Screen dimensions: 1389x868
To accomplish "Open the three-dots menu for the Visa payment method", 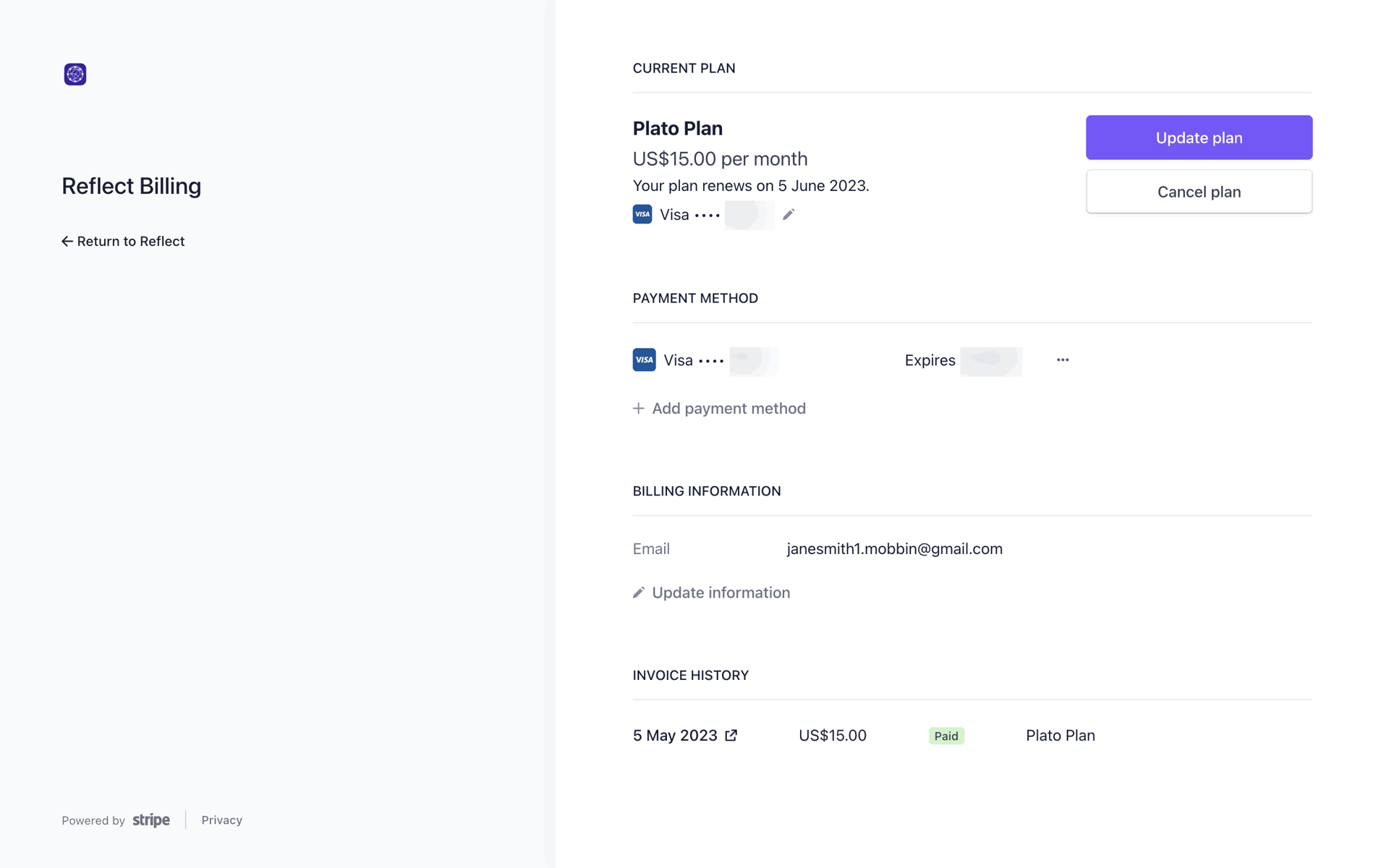I will [1063, 359].
